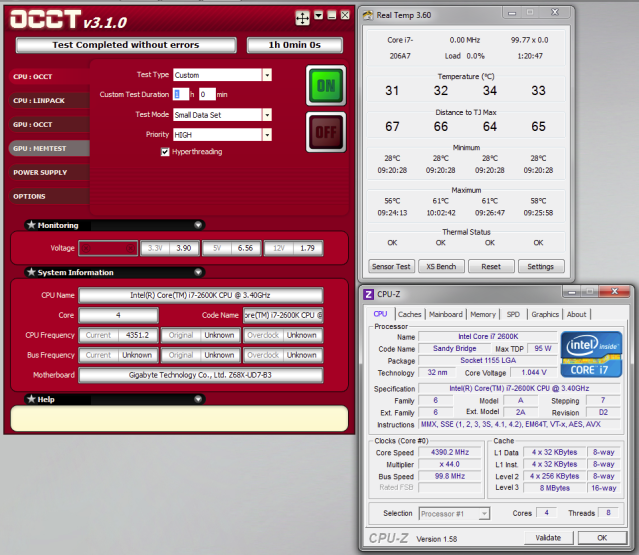This screenshot has width=639, height=555.
Task: Open the Test Mode dropdown
Action: tap(267, 114)
